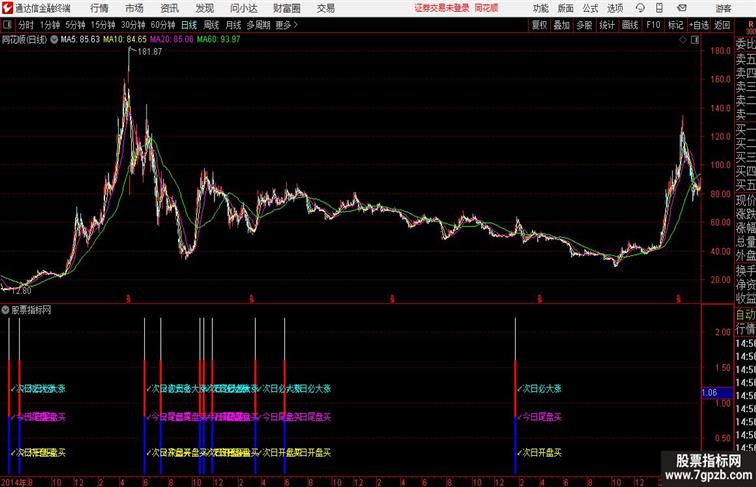Switch to 1分钟 period
Viewport: 756px width, 487px height.
tap(50, 25)
